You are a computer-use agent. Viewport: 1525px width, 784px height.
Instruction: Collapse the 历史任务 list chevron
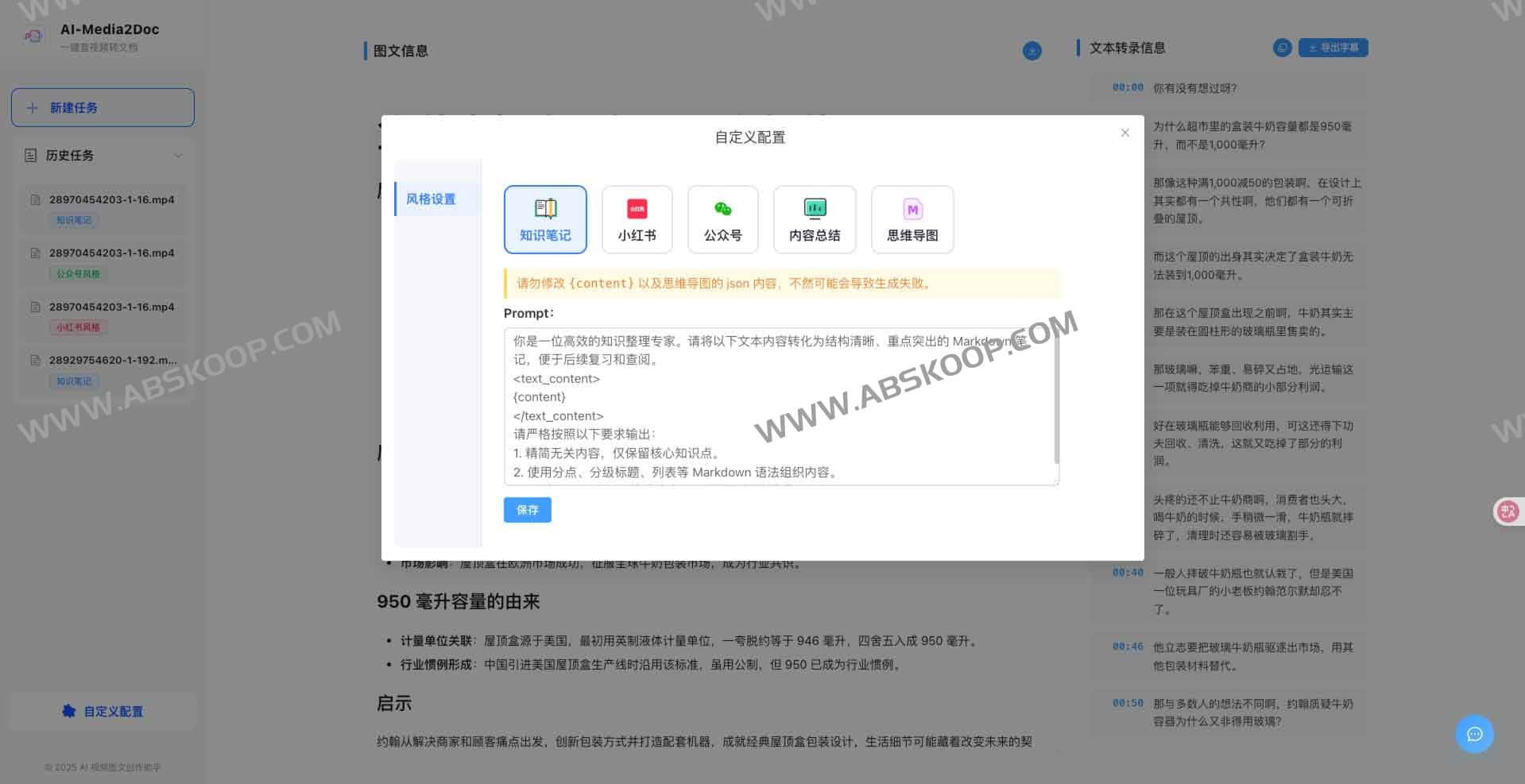[x=178, y=156]
